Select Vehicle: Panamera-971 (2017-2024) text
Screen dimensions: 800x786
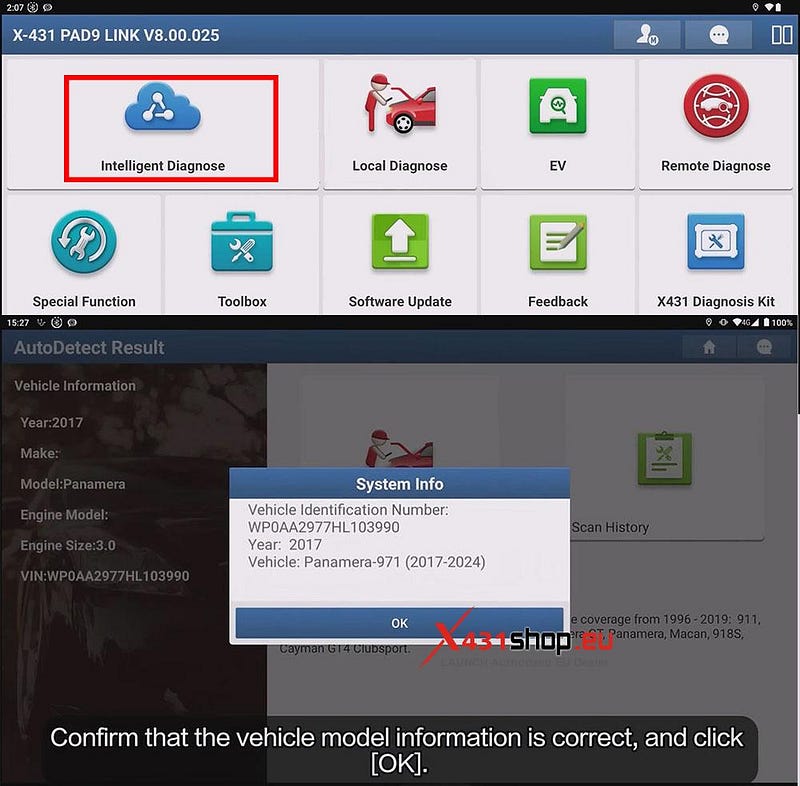pyautogui.click(x=366, y=562)
